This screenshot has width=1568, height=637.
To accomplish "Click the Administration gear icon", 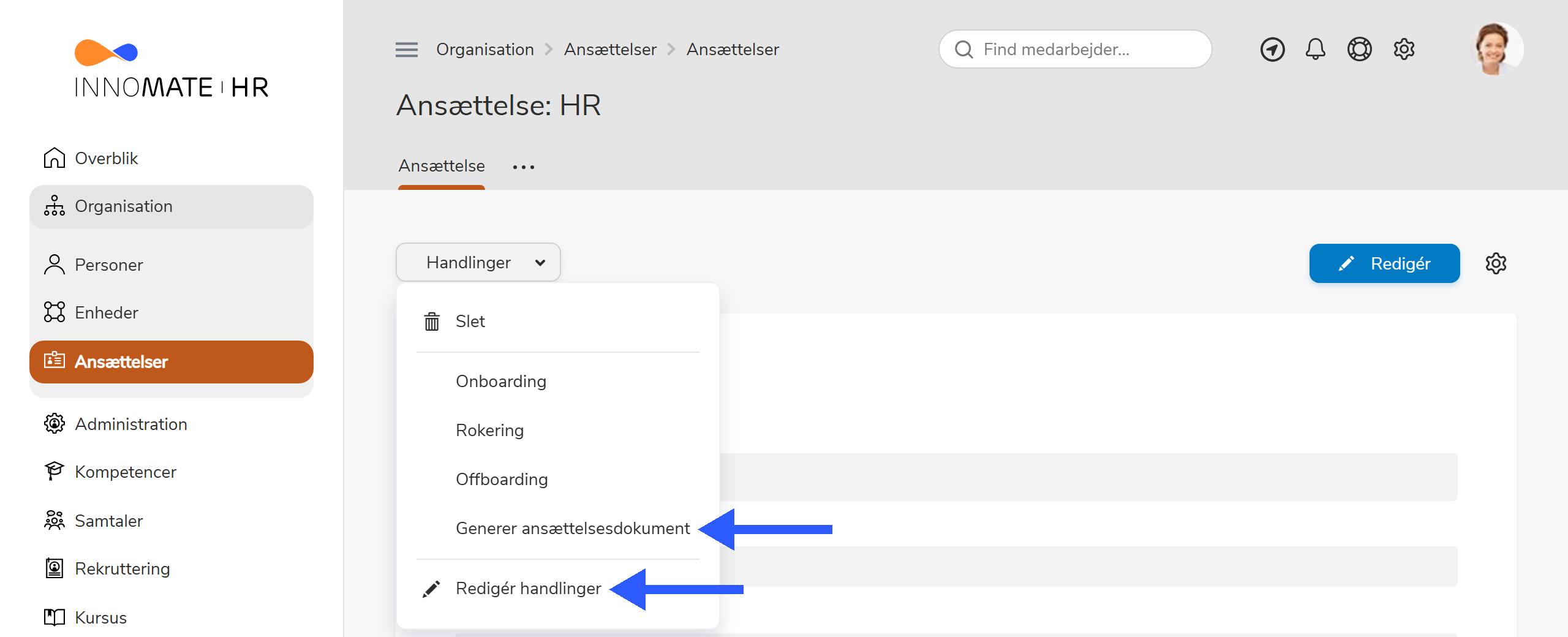I will pyautogui.click(x=55, y=423).
